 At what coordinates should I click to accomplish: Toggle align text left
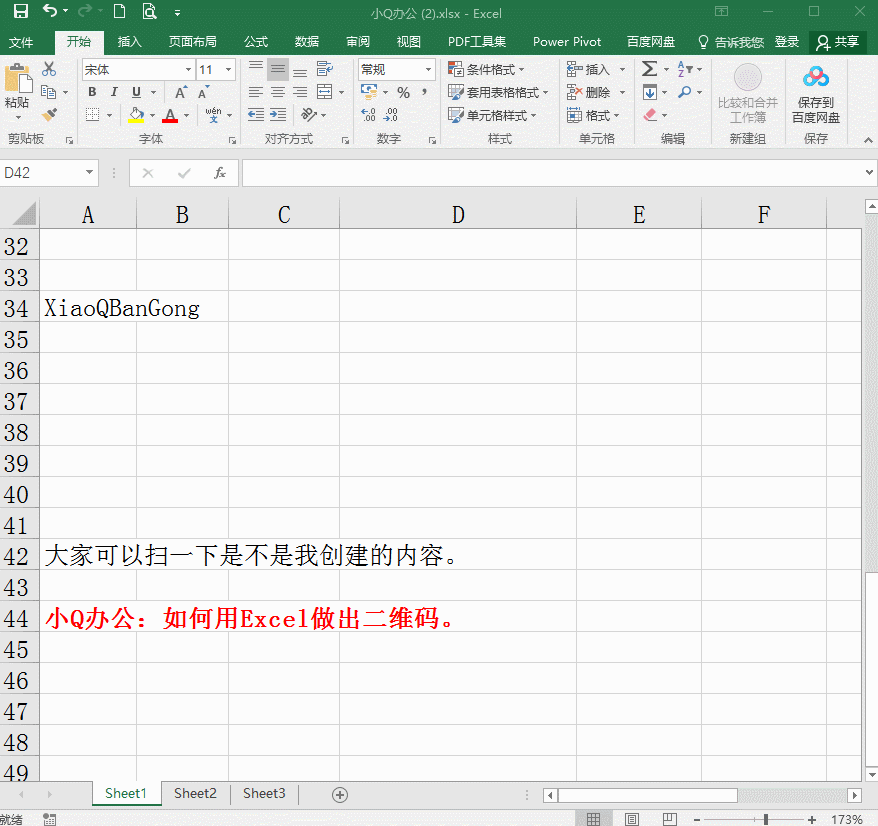[256, 92]
